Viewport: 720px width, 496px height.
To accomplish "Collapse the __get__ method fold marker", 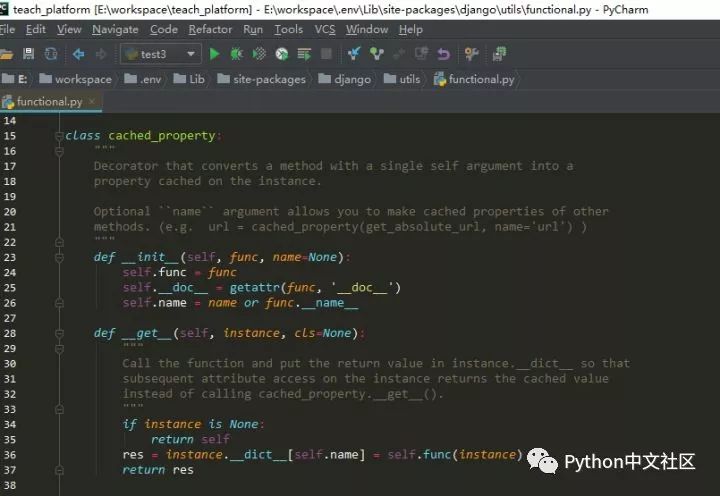I will pos(59,333).
